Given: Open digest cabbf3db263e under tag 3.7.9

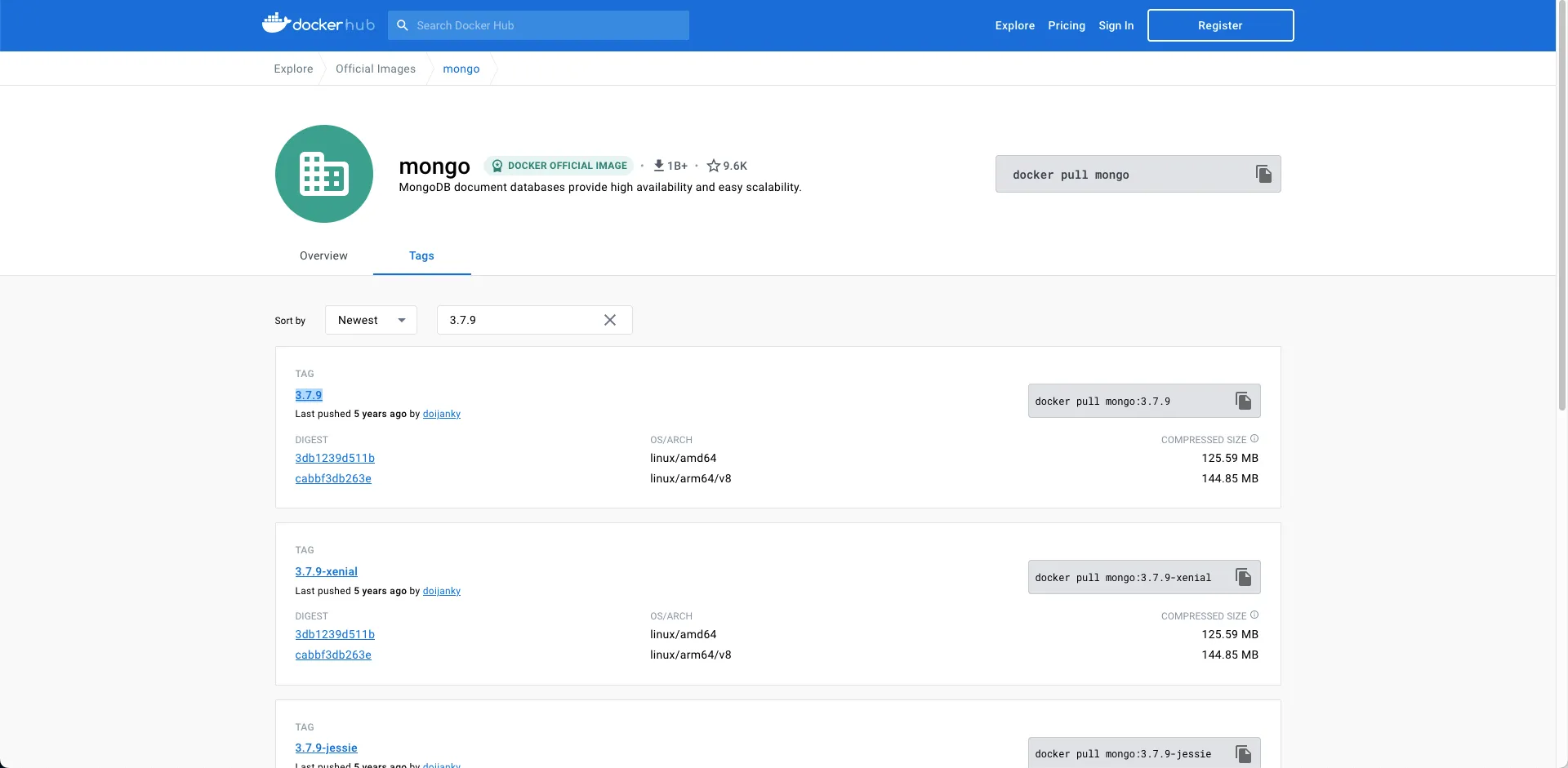Looking at the screenshot, I should (333, 478).
